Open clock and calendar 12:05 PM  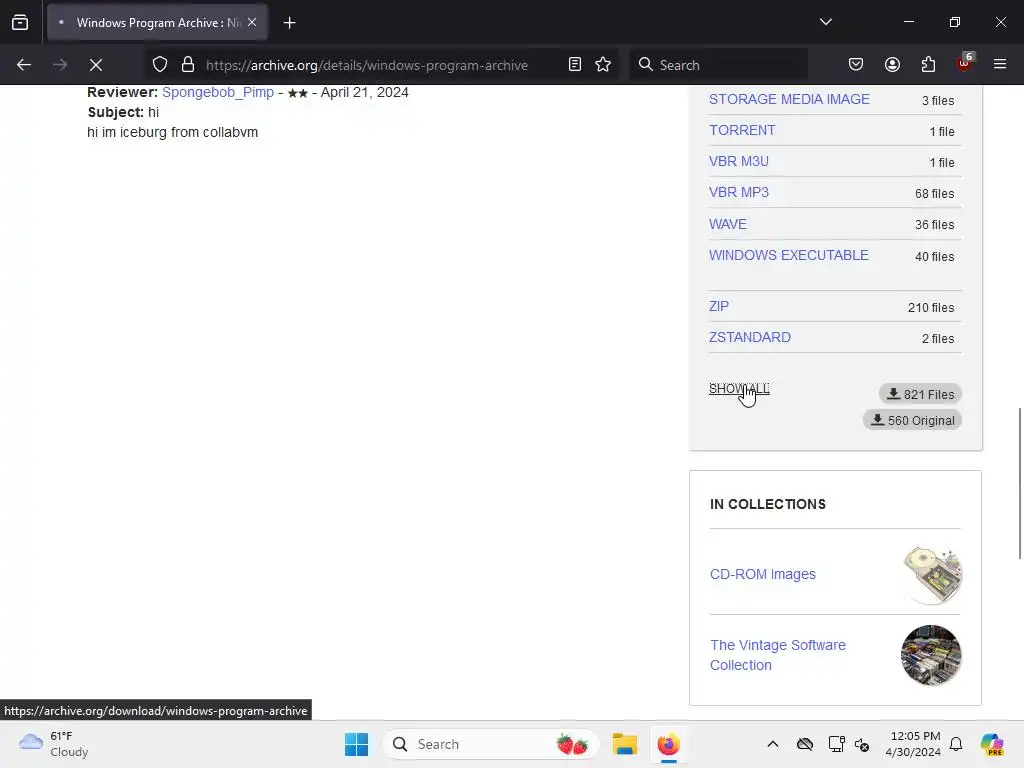point(913,744)
